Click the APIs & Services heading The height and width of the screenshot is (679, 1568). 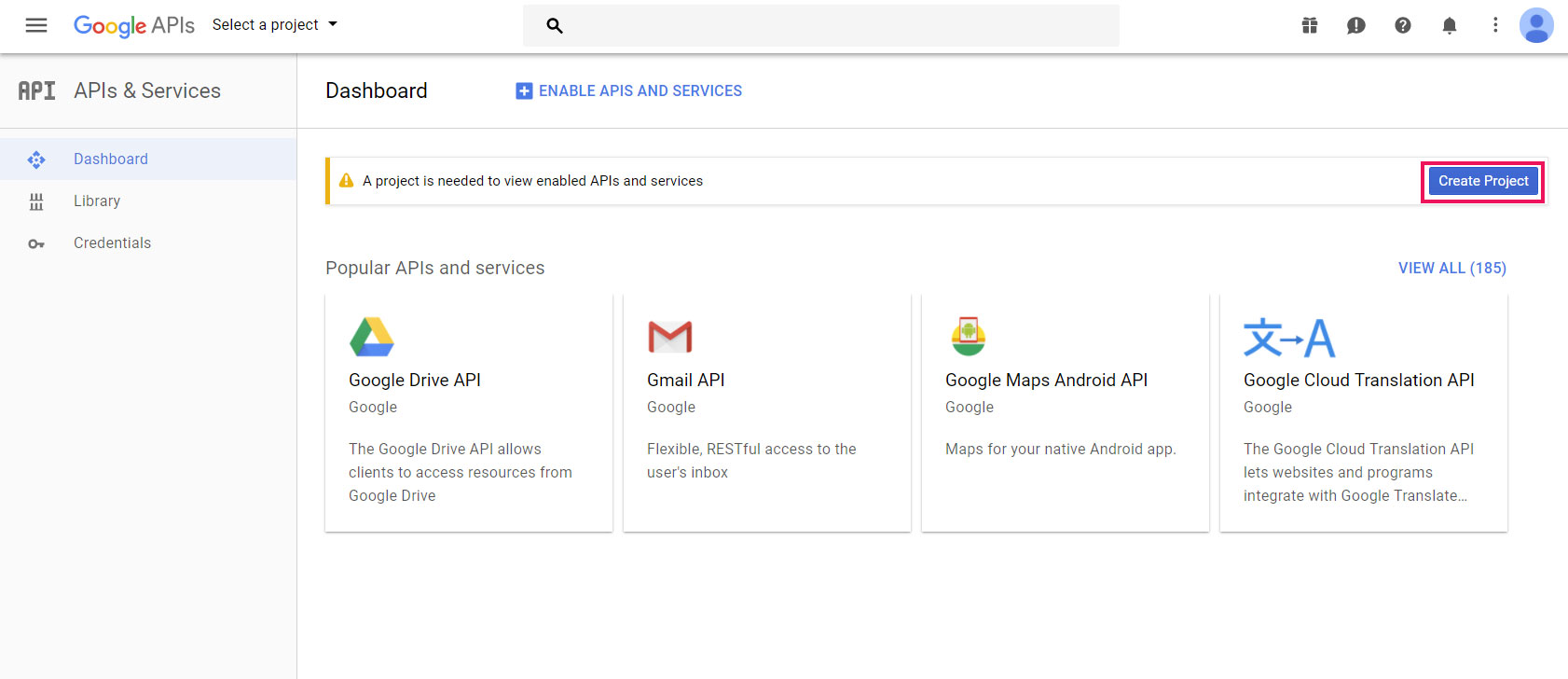[x=147, y=90]
